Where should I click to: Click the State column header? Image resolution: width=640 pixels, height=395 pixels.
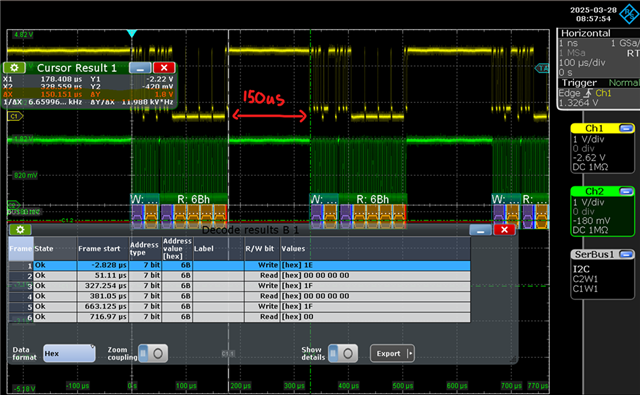coord(55,249)
